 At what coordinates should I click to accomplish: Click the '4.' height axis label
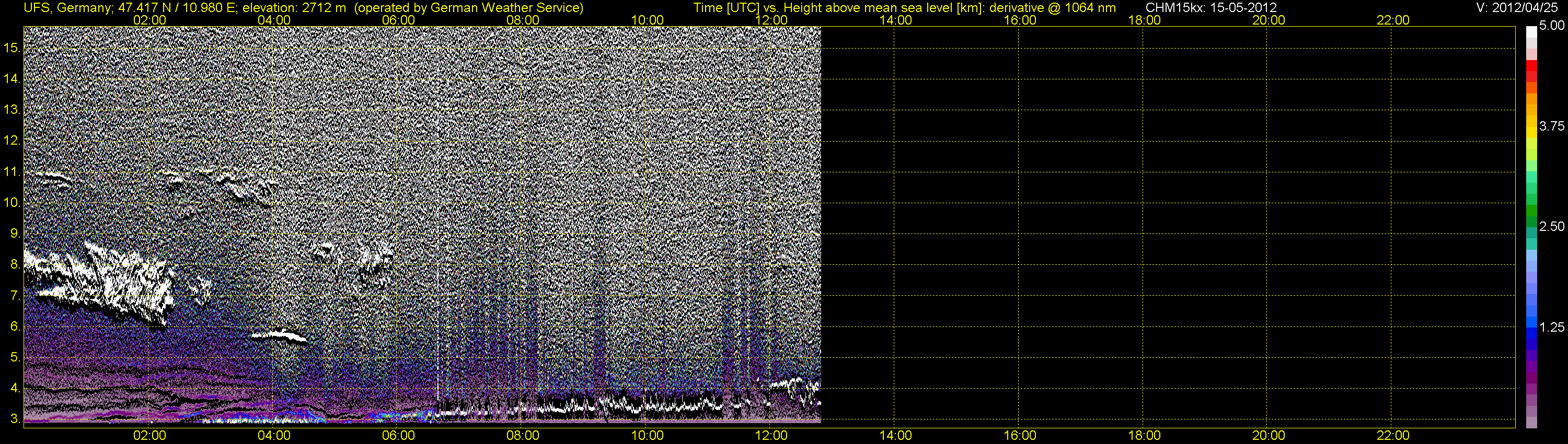pyautogui.click(x=15, y=388)
